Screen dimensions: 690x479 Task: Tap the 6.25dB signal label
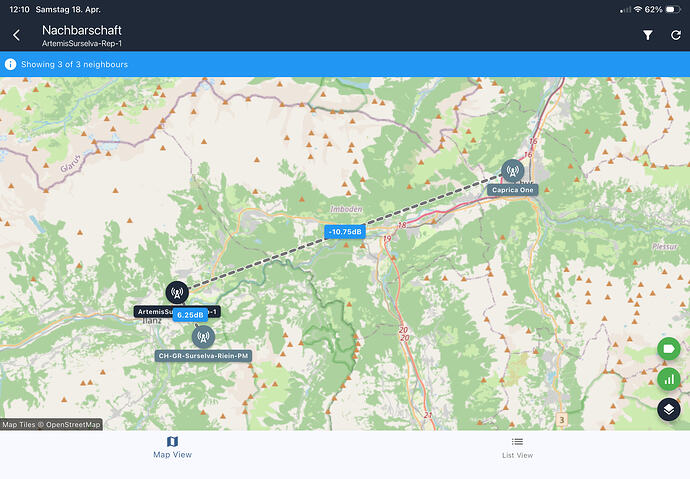[190, 315]
